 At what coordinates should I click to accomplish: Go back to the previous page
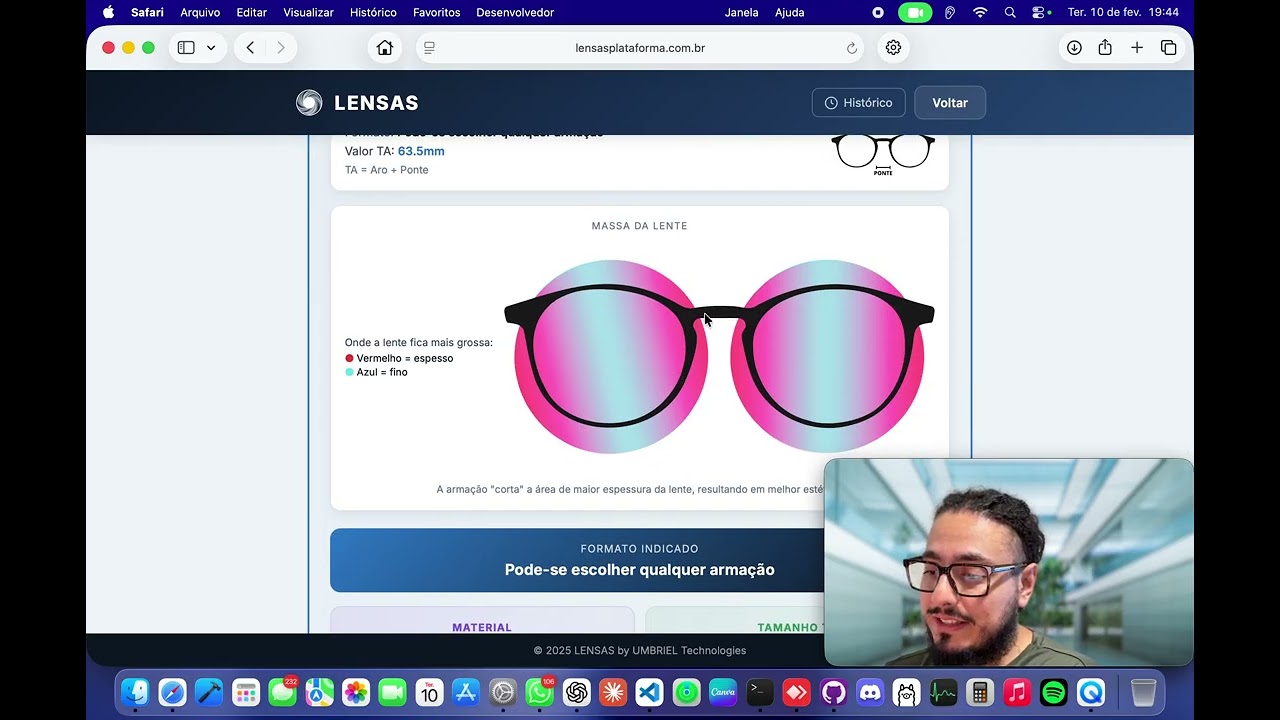pos(250,48)
